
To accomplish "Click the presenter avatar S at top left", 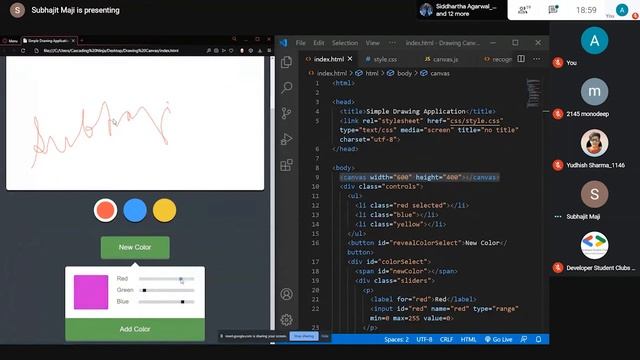I will pyautogui.click(x=17, y=10).
